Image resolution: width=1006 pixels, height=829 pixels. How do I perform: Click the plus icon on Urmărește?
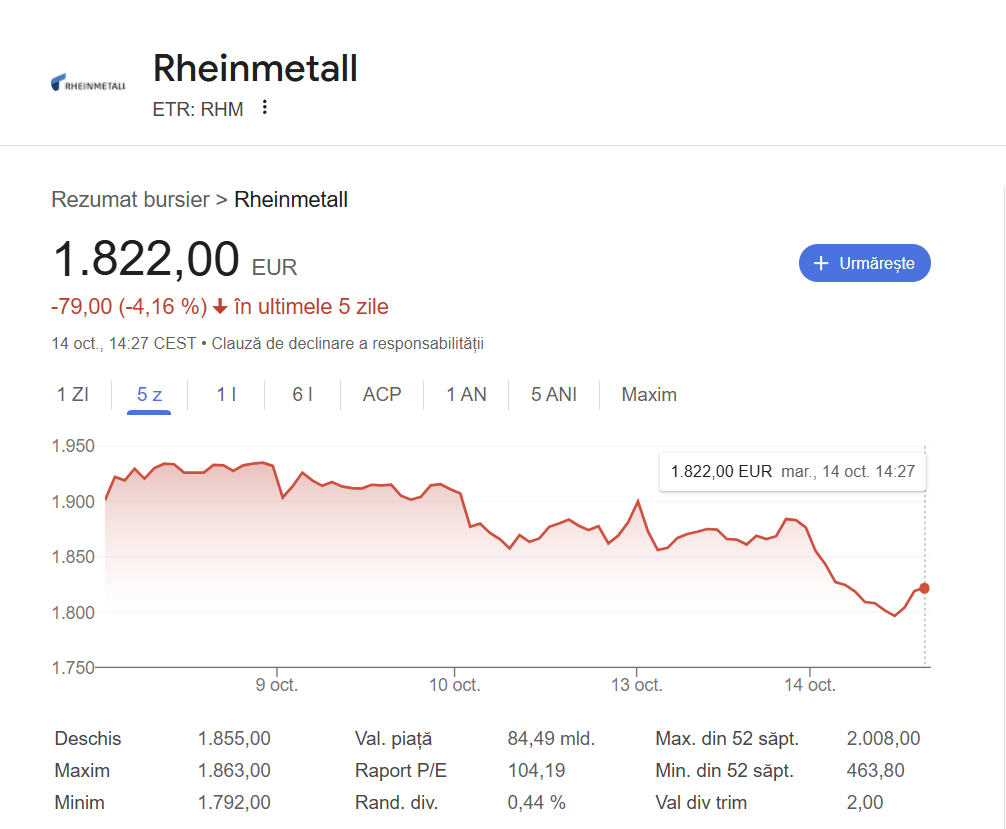click(x=821, y=263)
